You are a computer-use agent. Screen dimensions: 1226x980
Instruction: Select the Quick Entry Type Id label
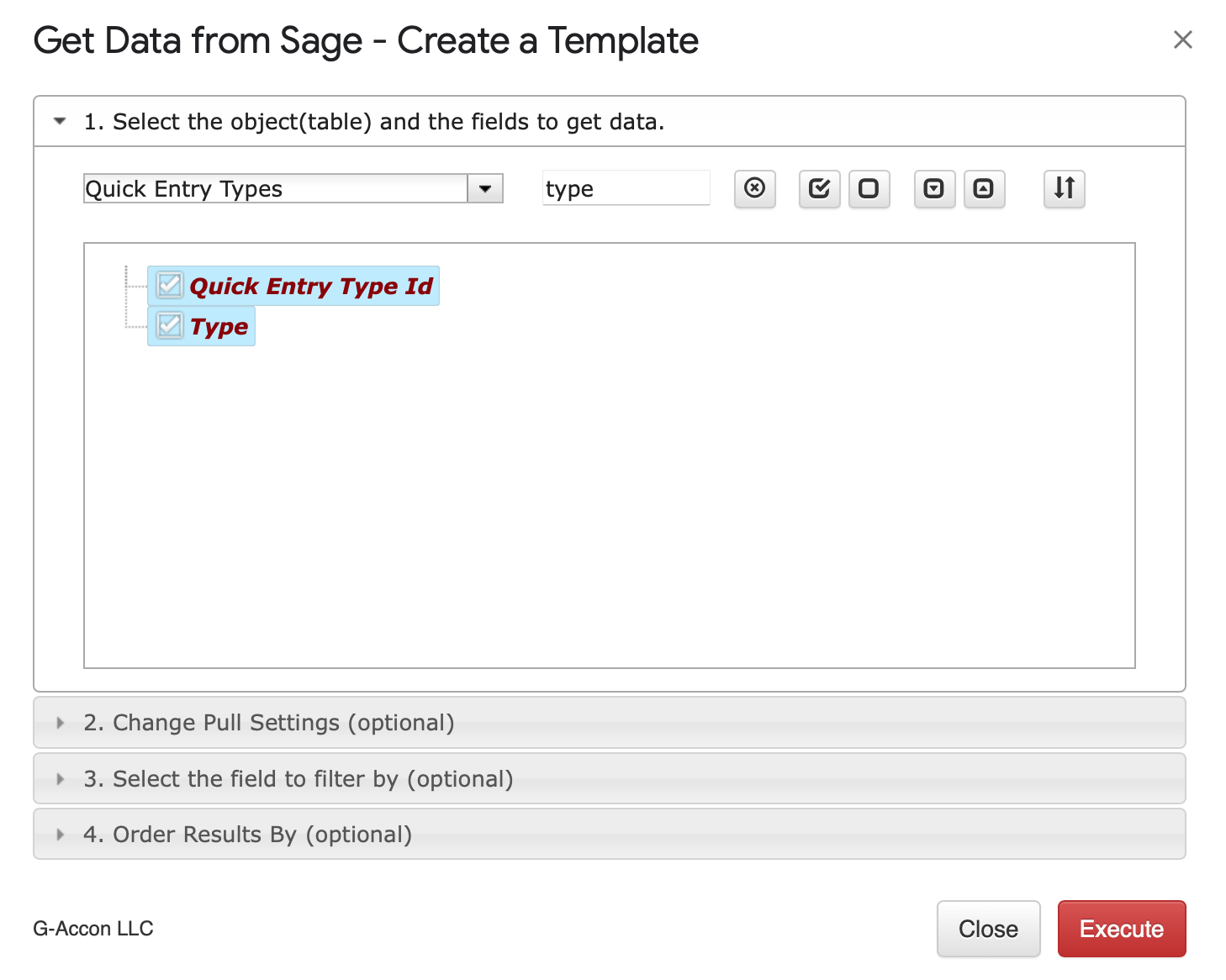(x=310, y=286)
